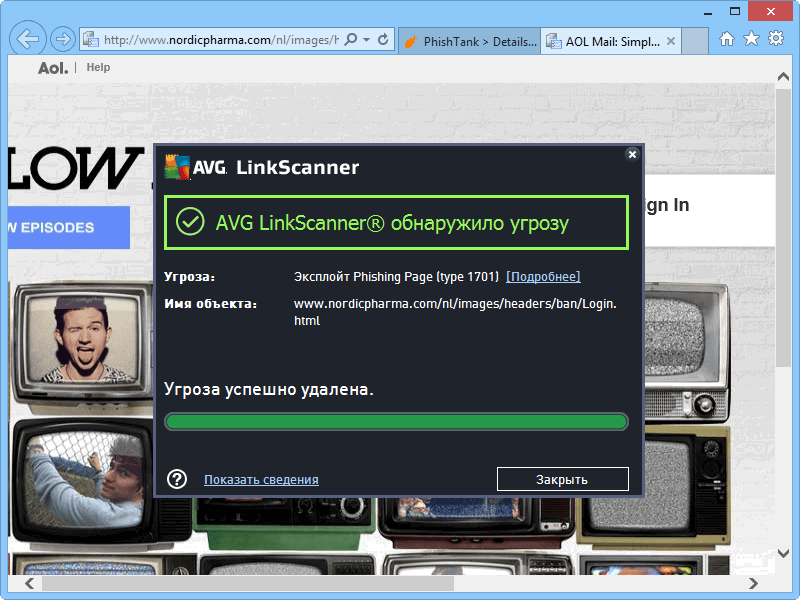The height and width of the screenshot is (600, 800).
Task: Open Favorites with the star icon
Action: 752,38
